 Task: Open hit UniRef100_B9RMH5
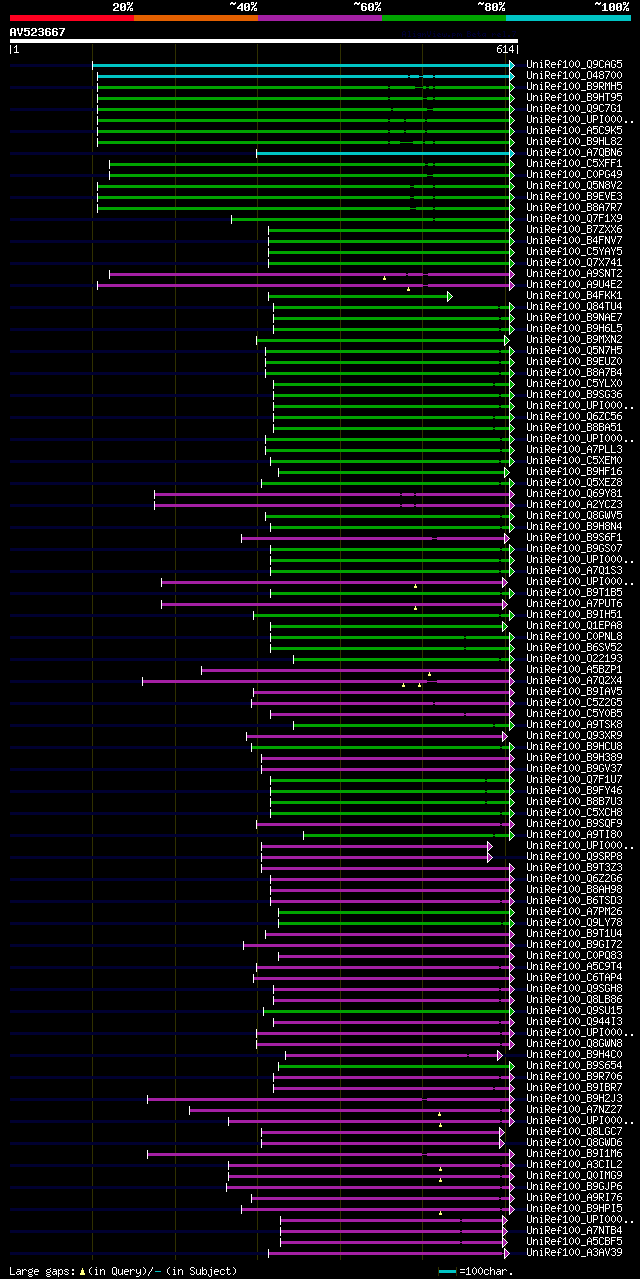click(x=573, y=86)
